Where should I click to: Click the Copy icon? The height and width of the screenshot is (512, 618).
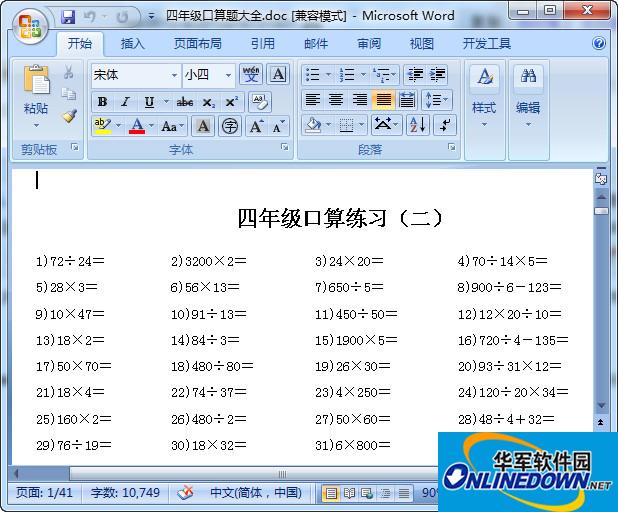69,94
